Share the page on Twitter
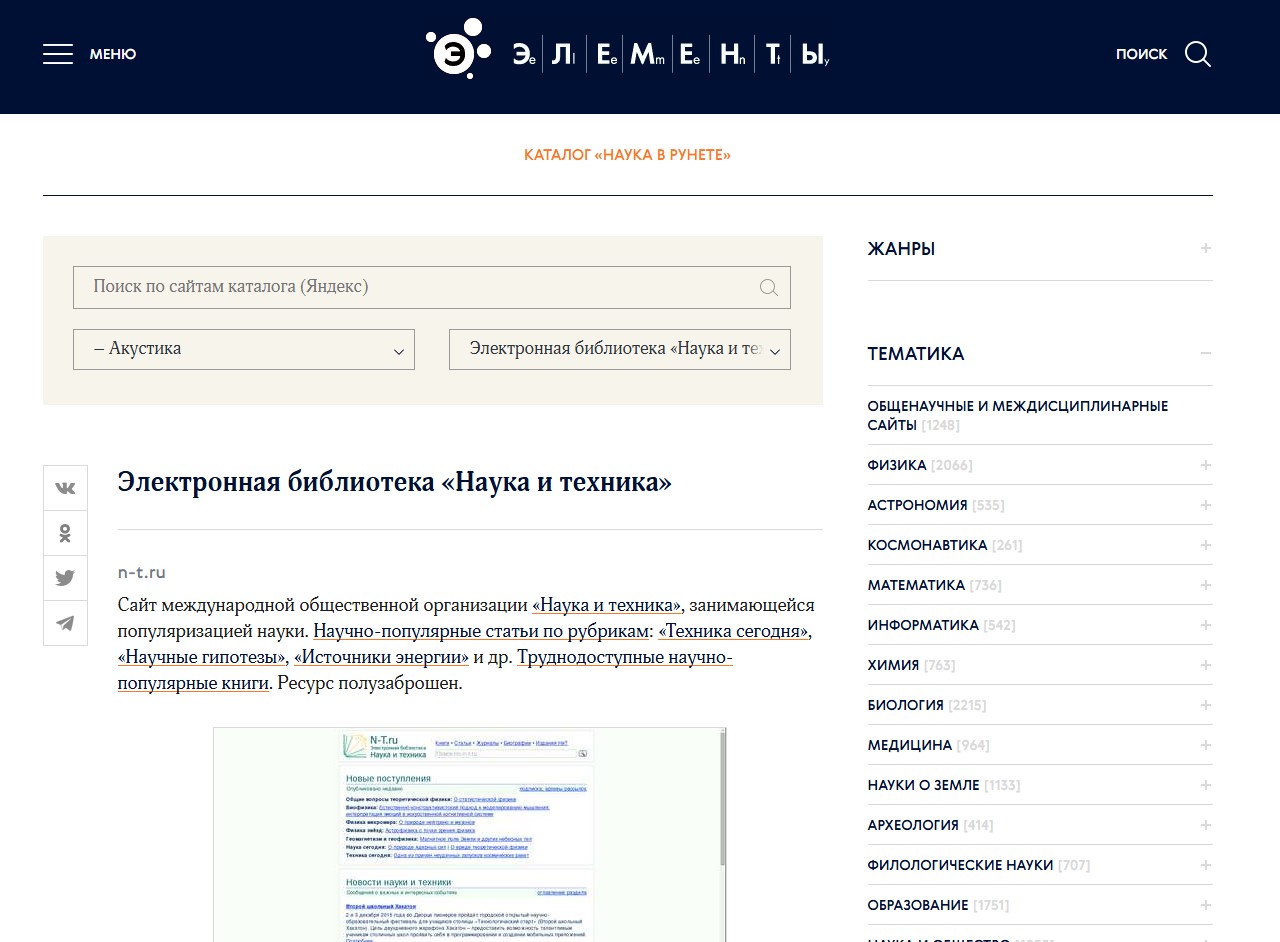Image resolution: width=1280 pixels, height=942 pixels. pos(65,578)
